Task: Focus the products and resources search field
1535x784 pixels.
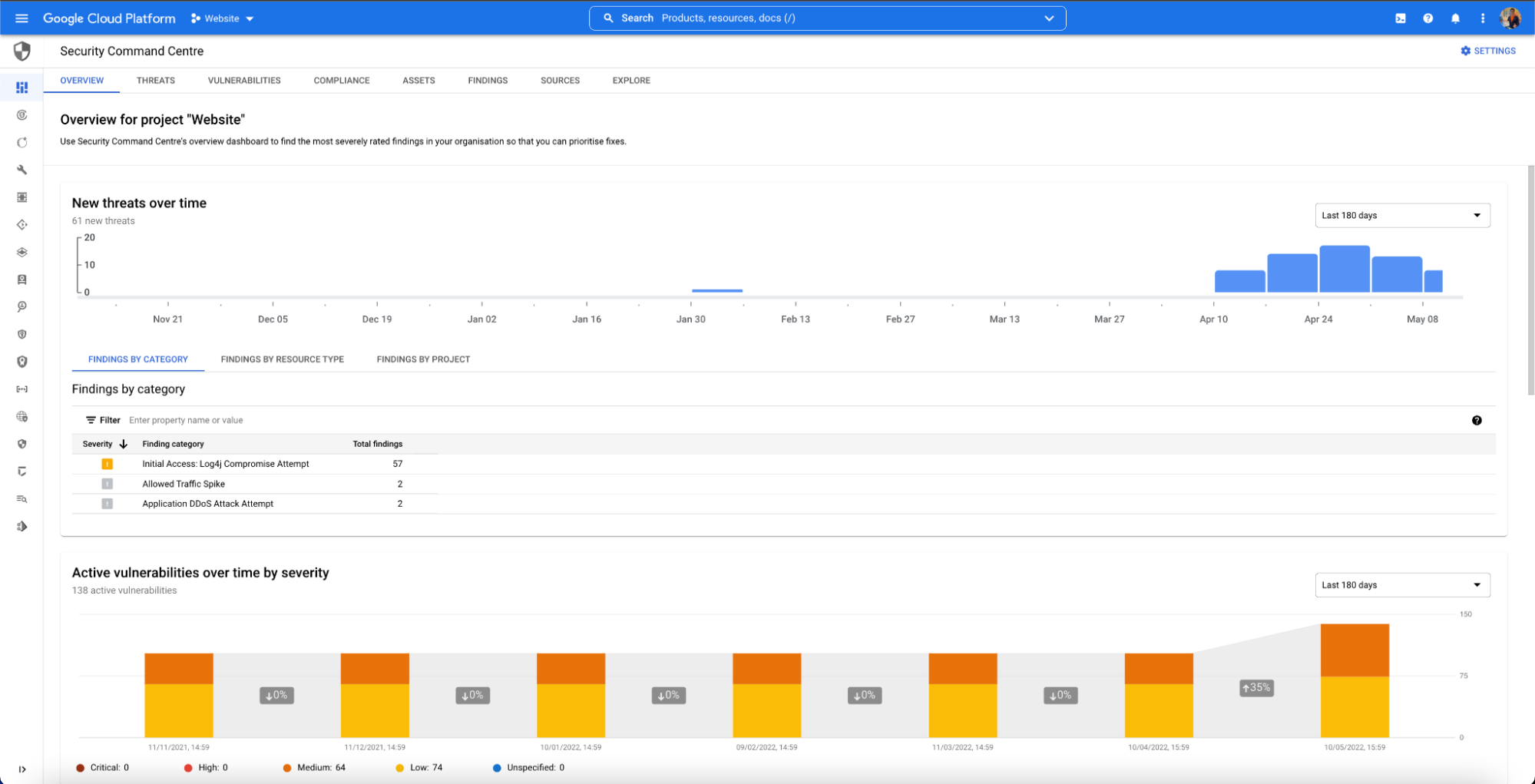Action: (x=827, y=18)
